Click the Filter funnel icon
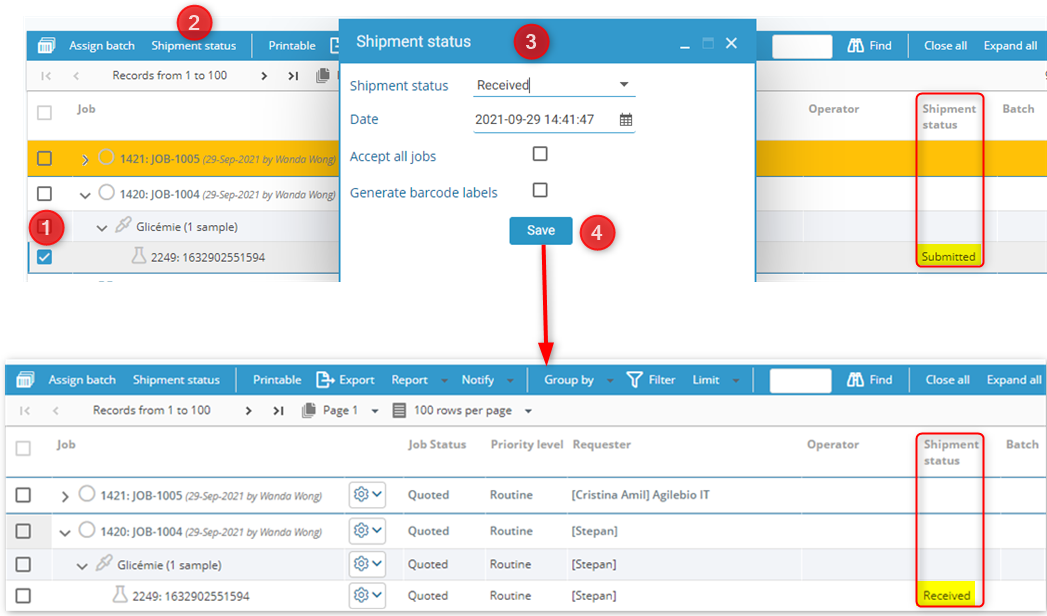This screenshot has height=616, width=1047. [634, 380]
